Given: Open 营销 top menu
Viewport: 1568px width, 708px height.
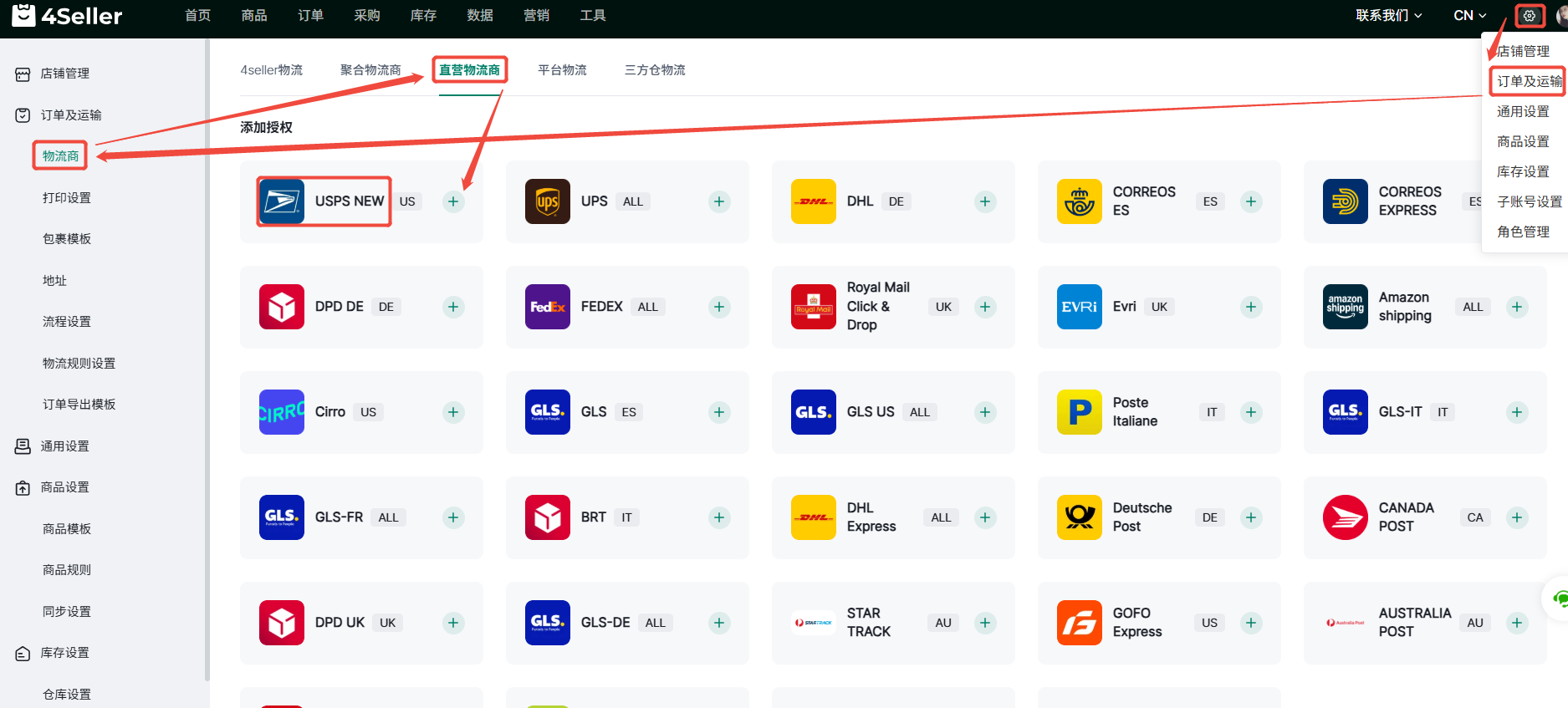Looking at the screenshot, I should pyautogui.click(x=537, y=16).
